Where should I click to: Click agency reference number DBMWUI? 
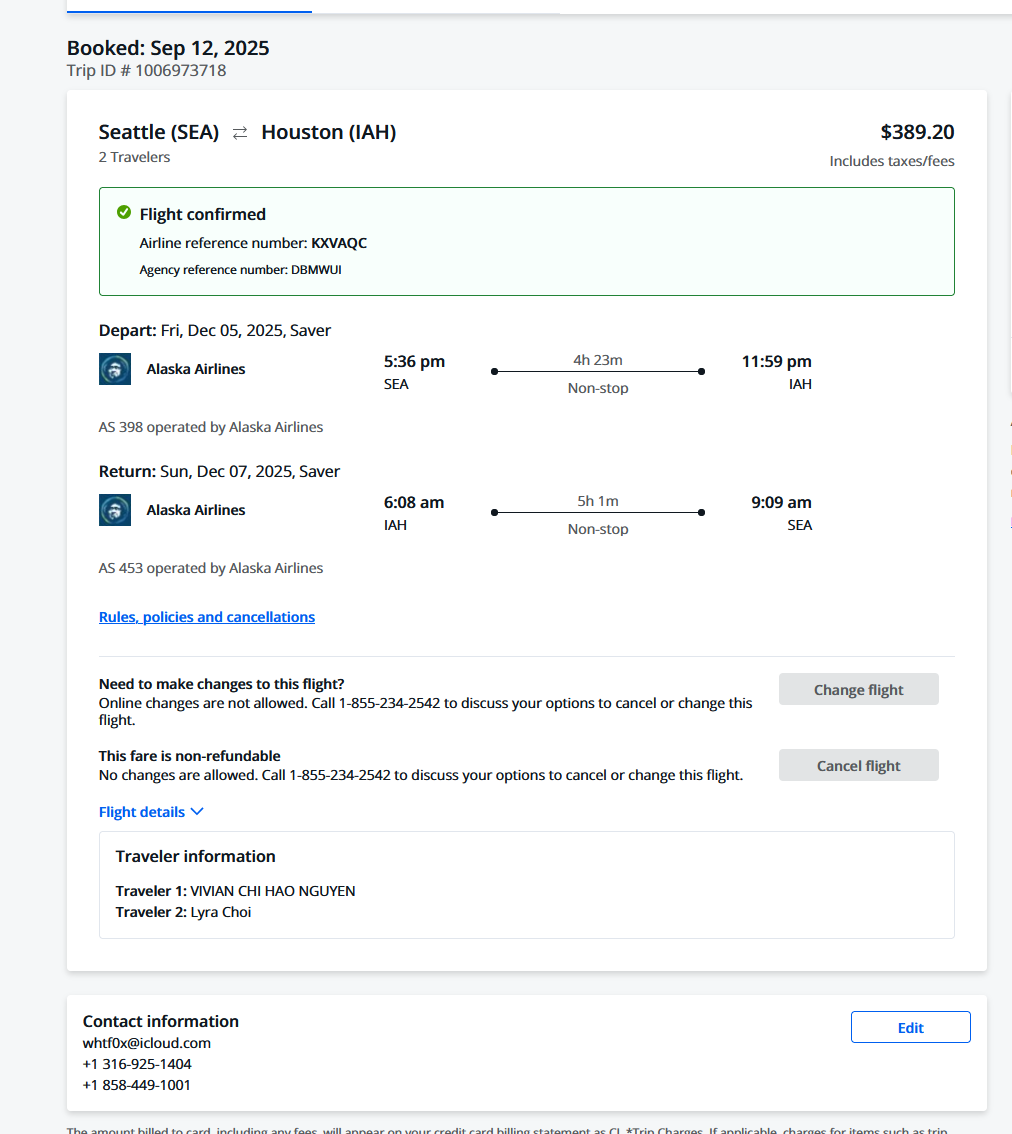(316, 270)
